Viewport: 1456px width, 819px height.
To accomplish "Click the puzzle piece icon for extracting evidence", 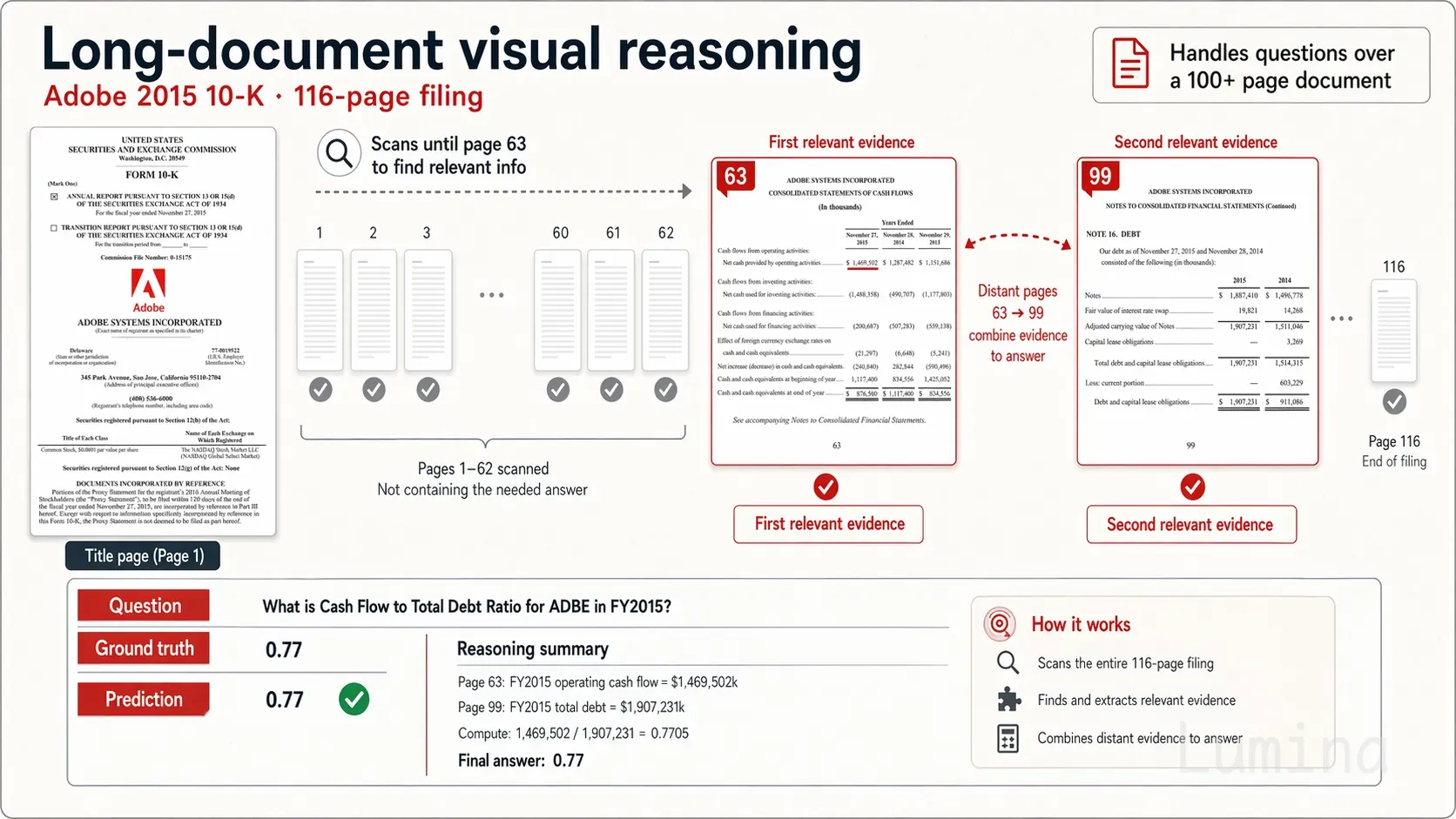I will 1008,700.
